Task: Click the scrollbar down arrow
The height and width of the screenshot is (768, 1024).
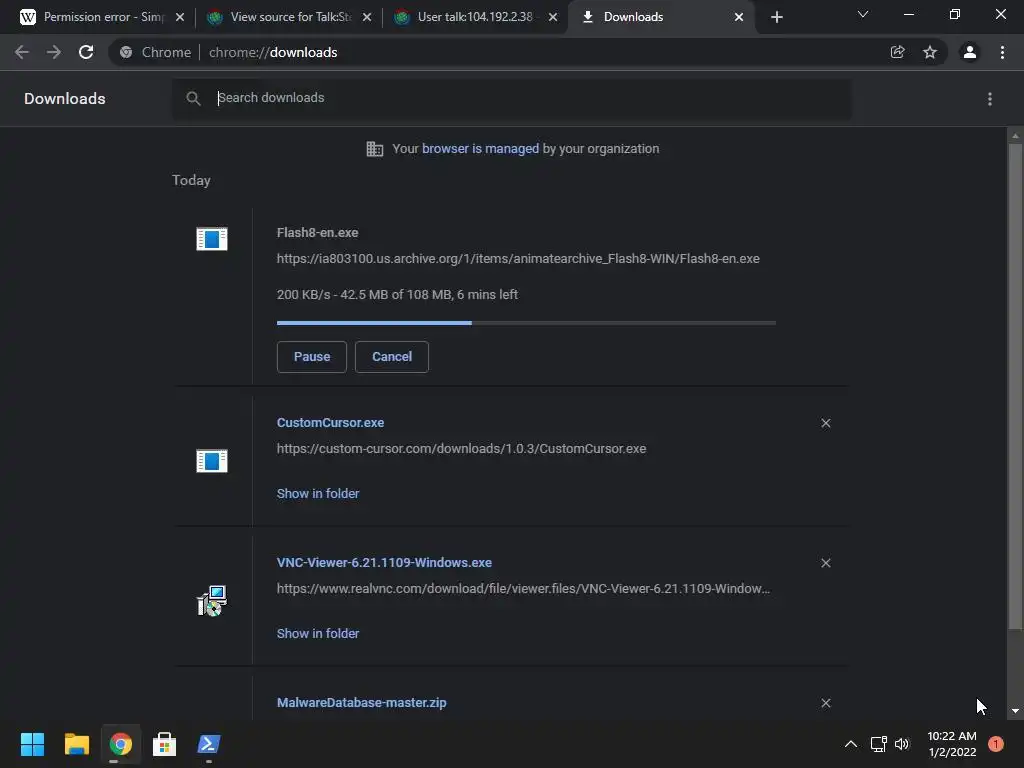Action: pyautogui.click(x=1015, y=711)
